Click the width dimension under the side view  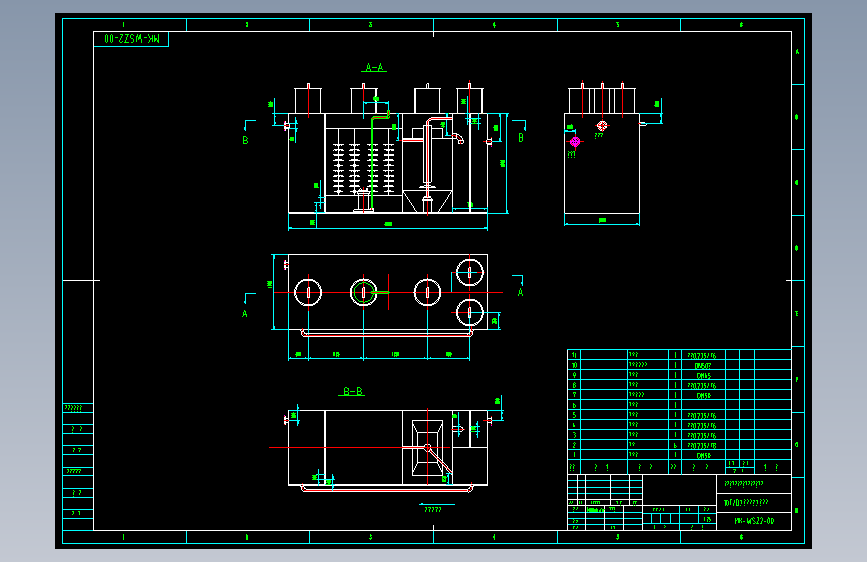click(x=602, y=220)
